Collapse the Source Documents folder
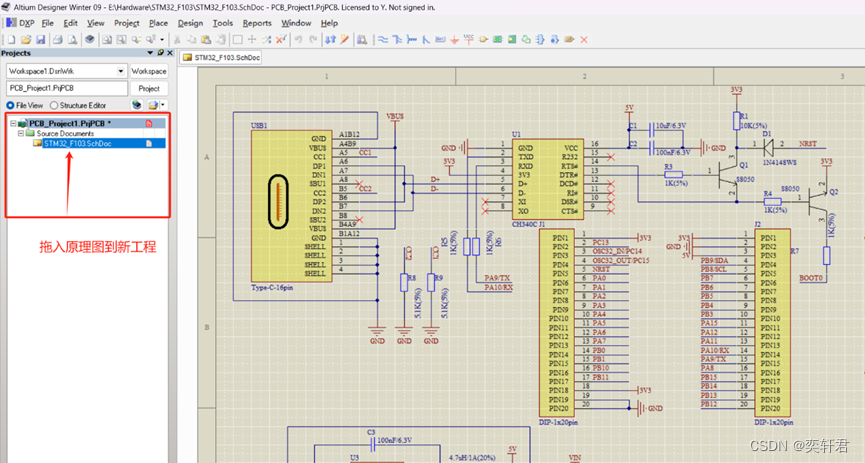Image resolution: width=865 pixels, height=463 pixels. (x=20, y=134)
